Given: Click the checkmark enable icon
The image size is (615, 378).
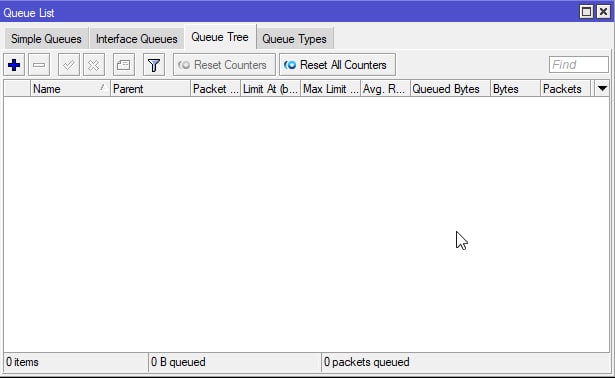Looking at the screenshot, I should pos(69,65).
